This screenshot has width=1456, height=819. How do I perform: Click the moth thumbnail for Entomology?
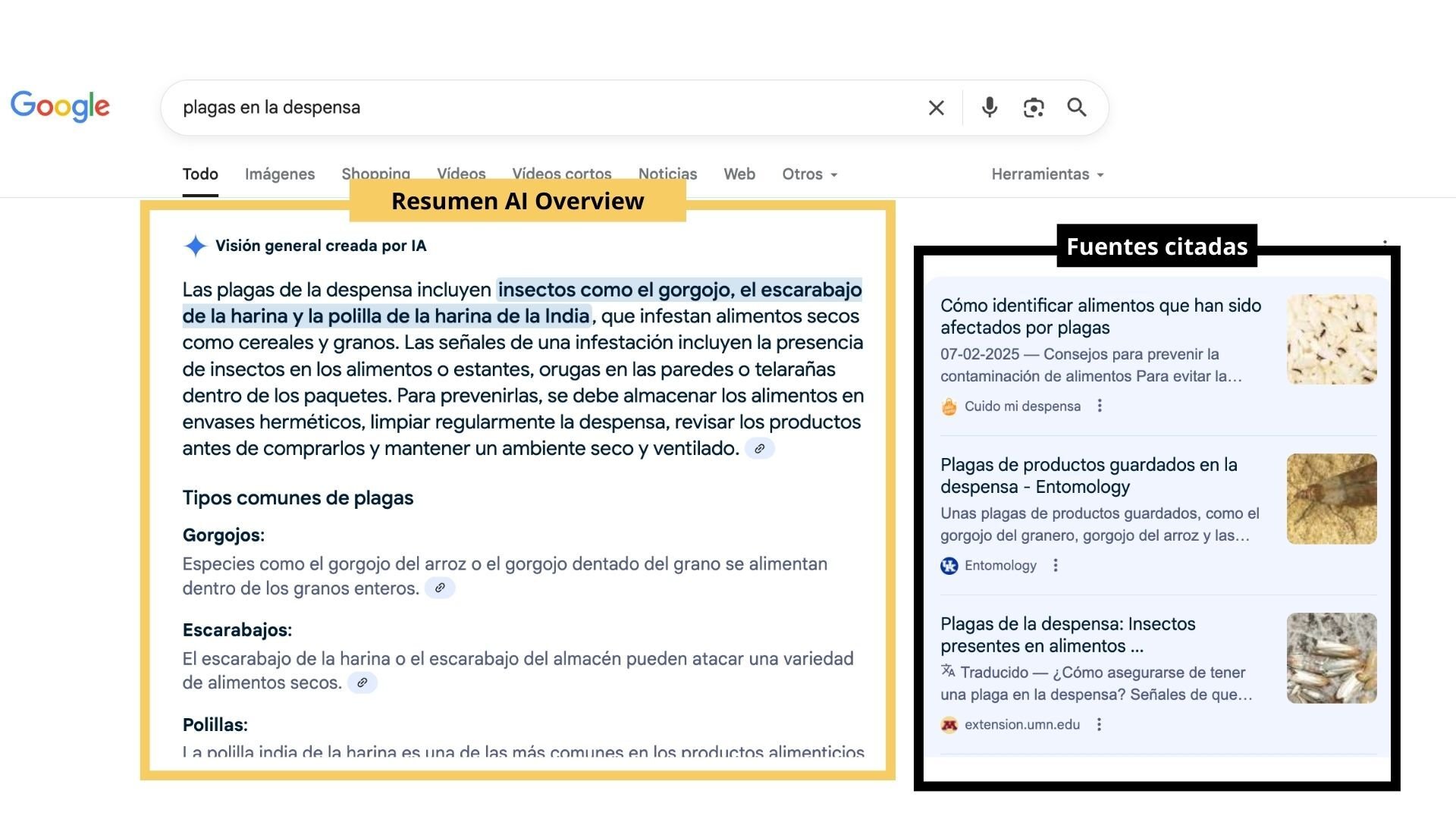coord(1332,498)
